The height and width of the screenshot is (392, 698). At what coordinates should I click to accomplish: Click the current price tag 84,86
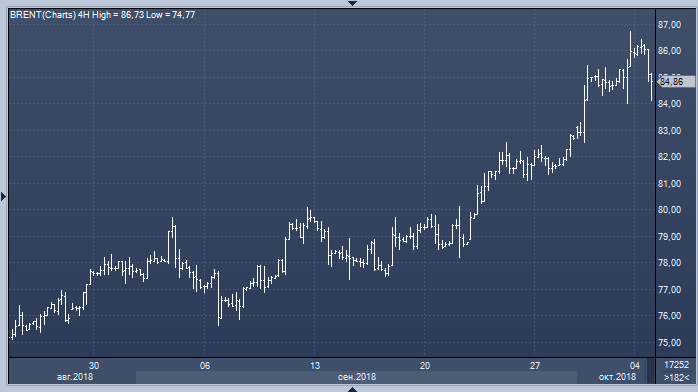[x=676, y=82]
